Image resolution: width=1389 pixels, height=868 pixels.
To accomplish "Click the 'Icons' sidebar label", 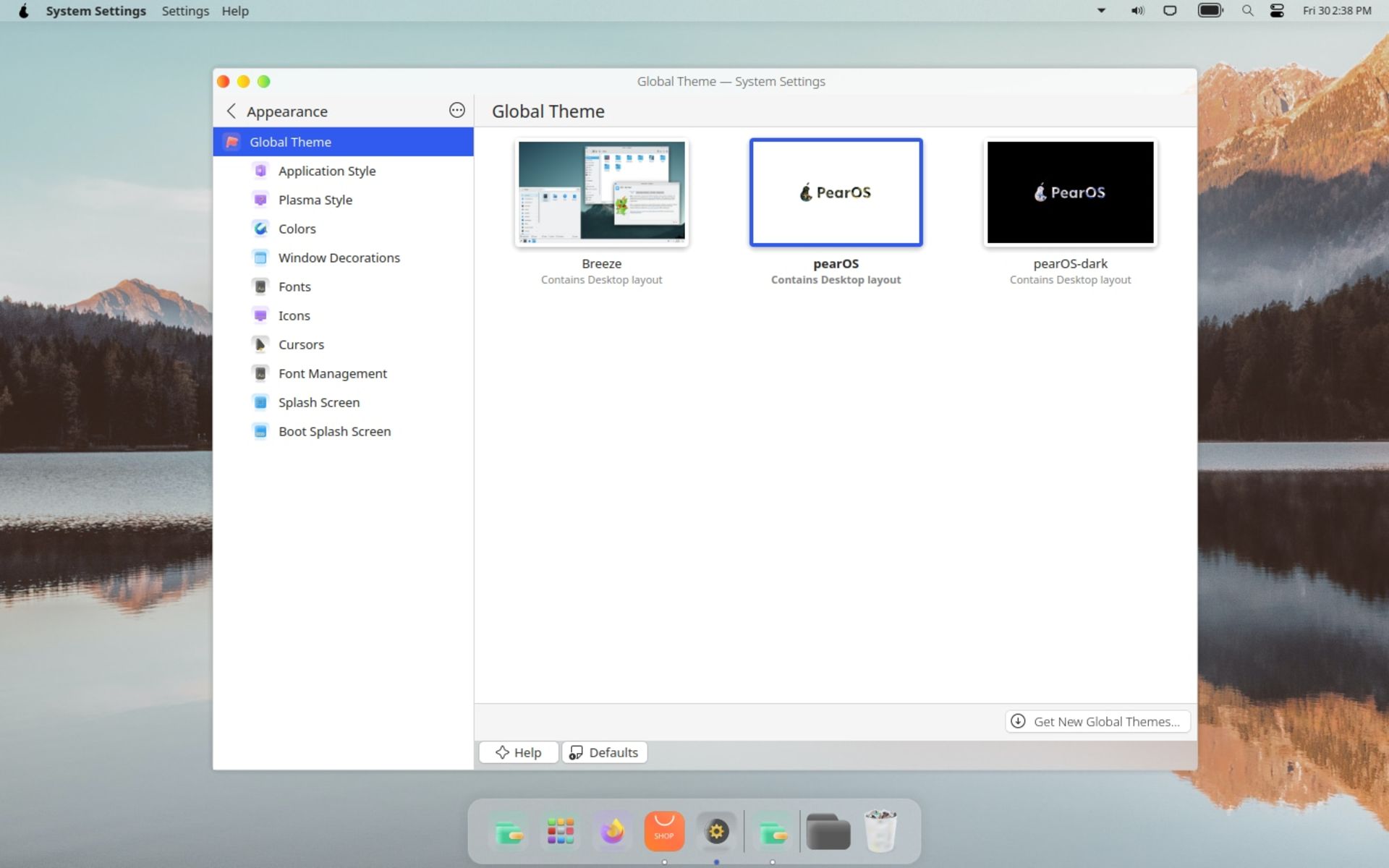I will click(294, 315).
